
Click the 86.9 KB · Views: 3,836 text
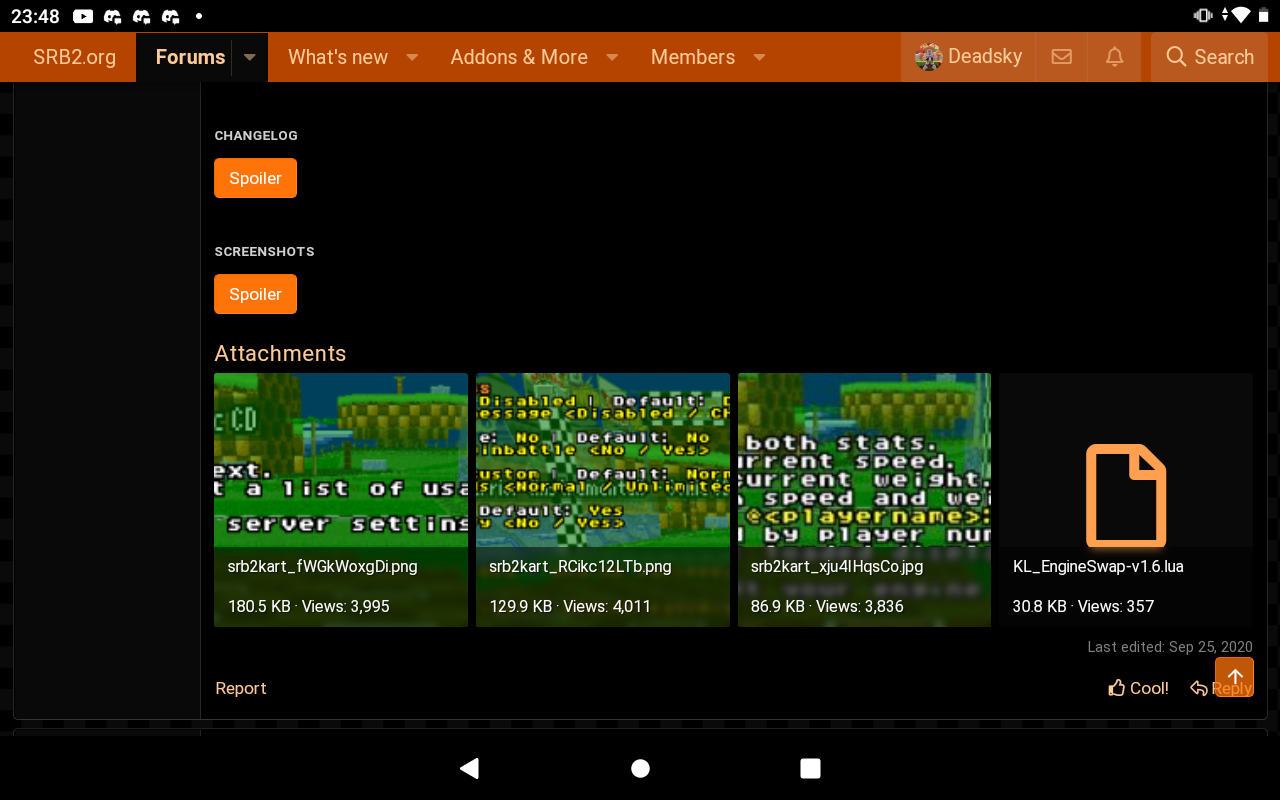[827, 606]
